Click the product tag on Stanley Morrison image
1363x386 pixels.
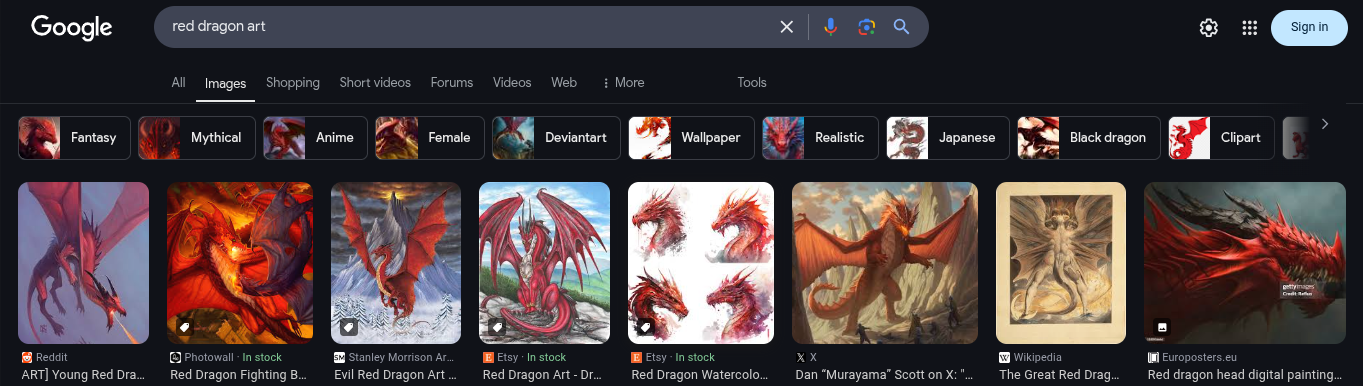pos(348,327)
